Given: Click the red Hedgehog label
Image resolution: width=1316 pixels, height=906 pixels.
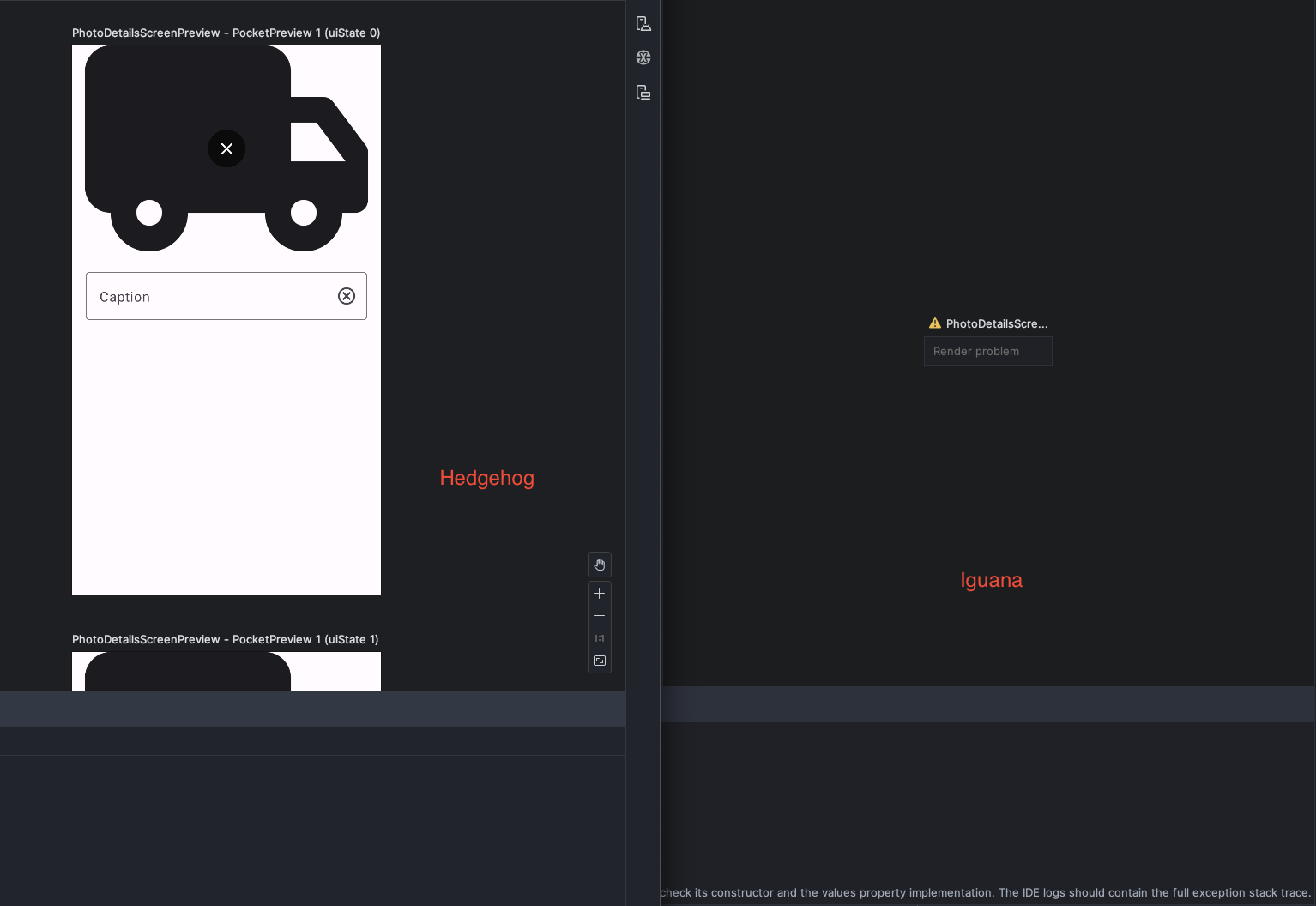Looking at the screenshot, I should coord(486,478).
